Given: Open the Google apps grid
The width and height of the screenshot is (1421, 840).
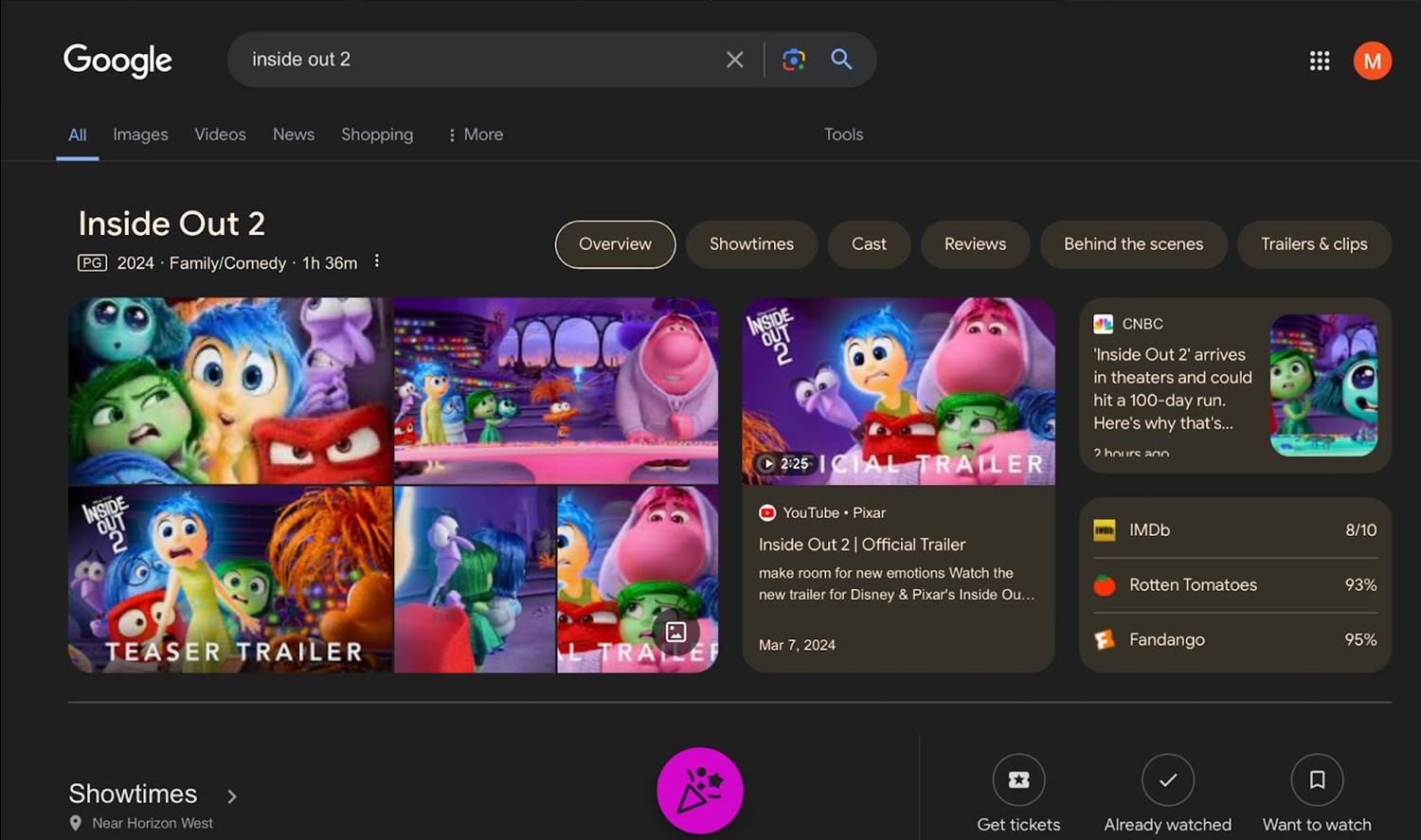Looking at the screenshot, I should point(1320,61).
